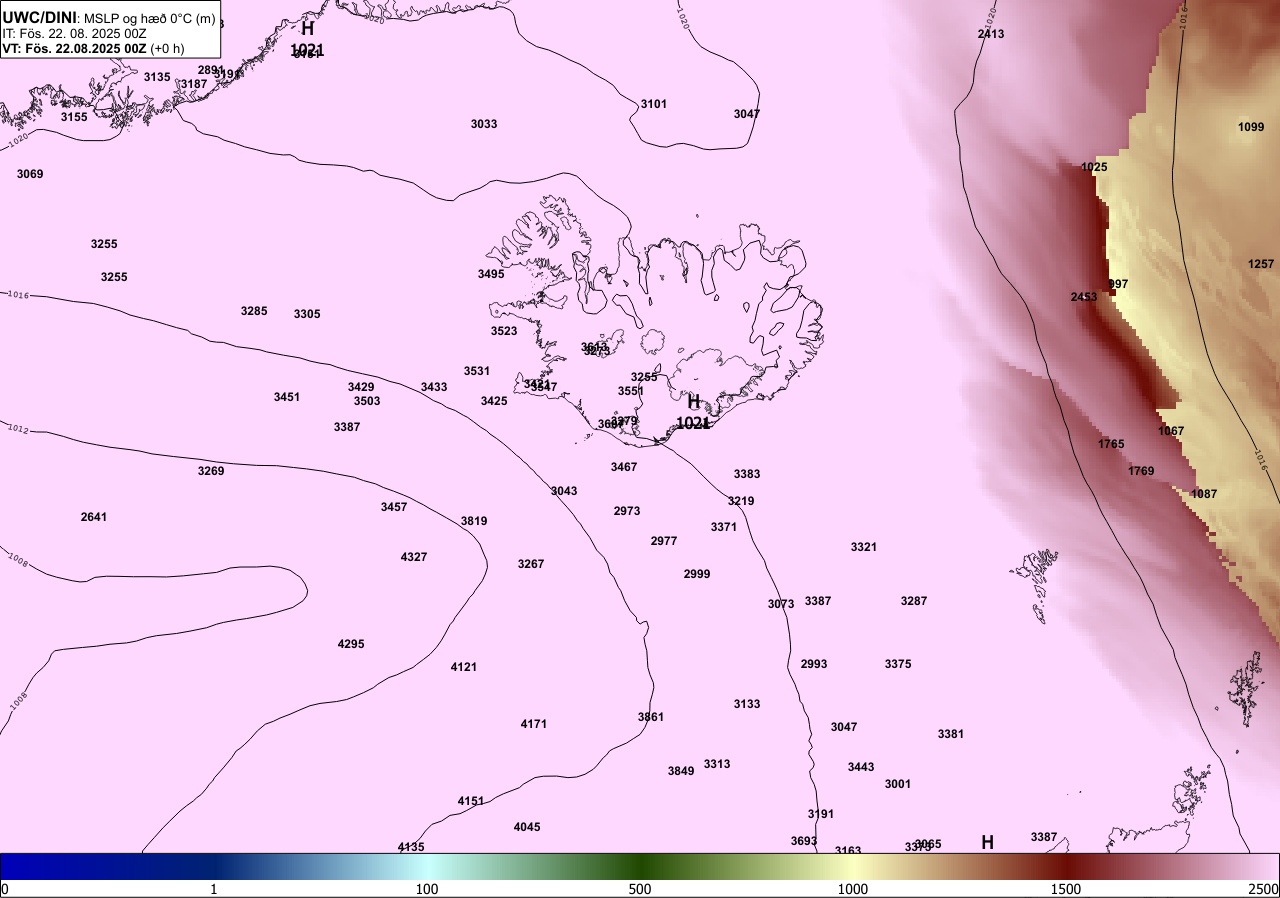1280x898 pixels.
Task: Click the value 2413 near top right
Action: (x=991, y=34)
